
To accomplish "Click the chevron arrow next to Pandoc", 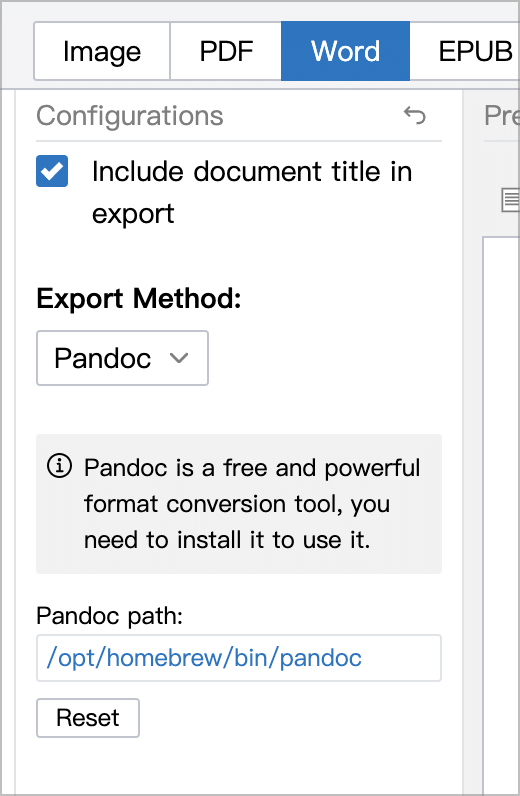I will point(179,358).
